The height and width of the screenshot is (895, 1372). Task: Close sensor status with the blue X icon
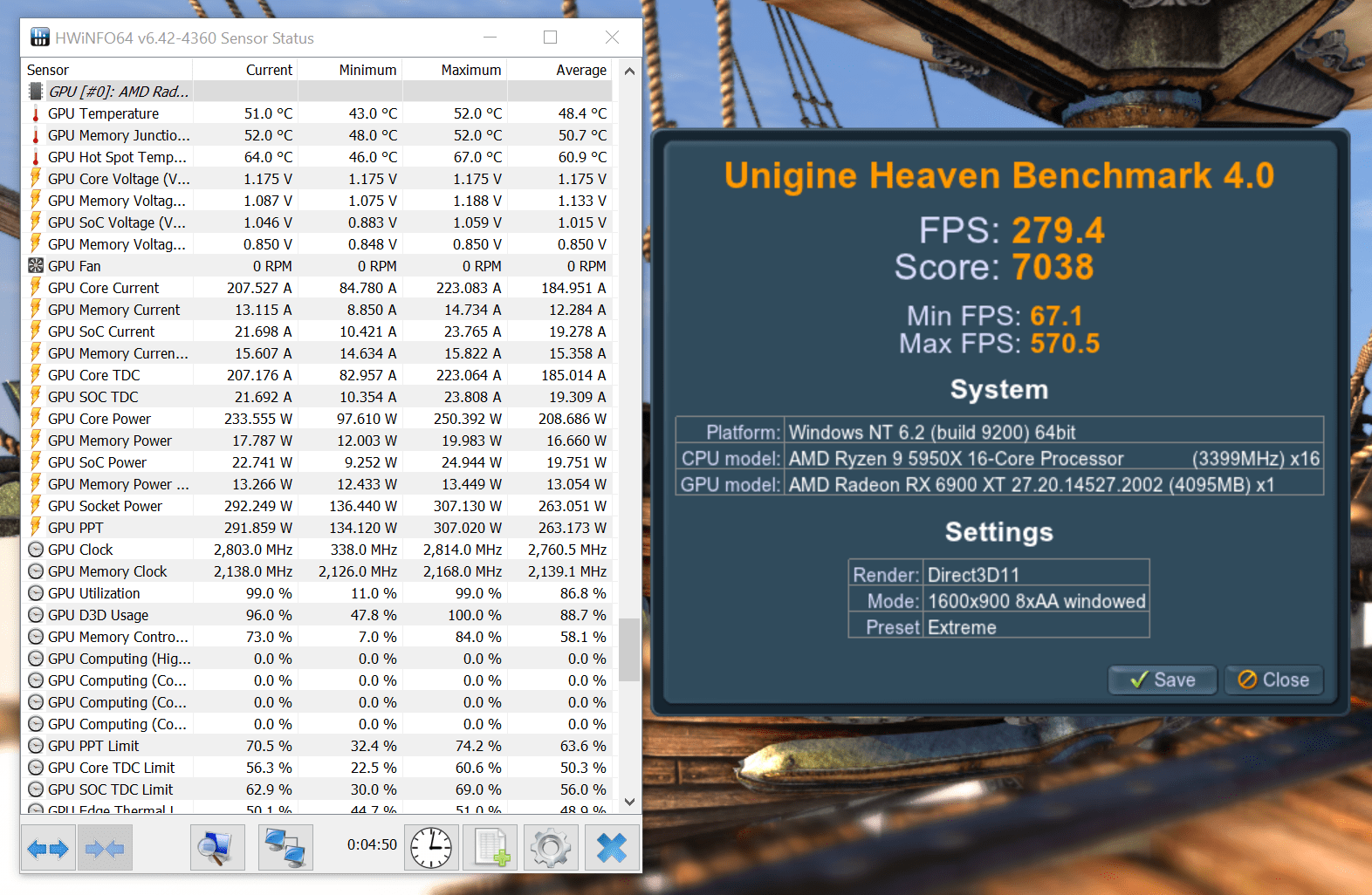click(x=612, y=848)
